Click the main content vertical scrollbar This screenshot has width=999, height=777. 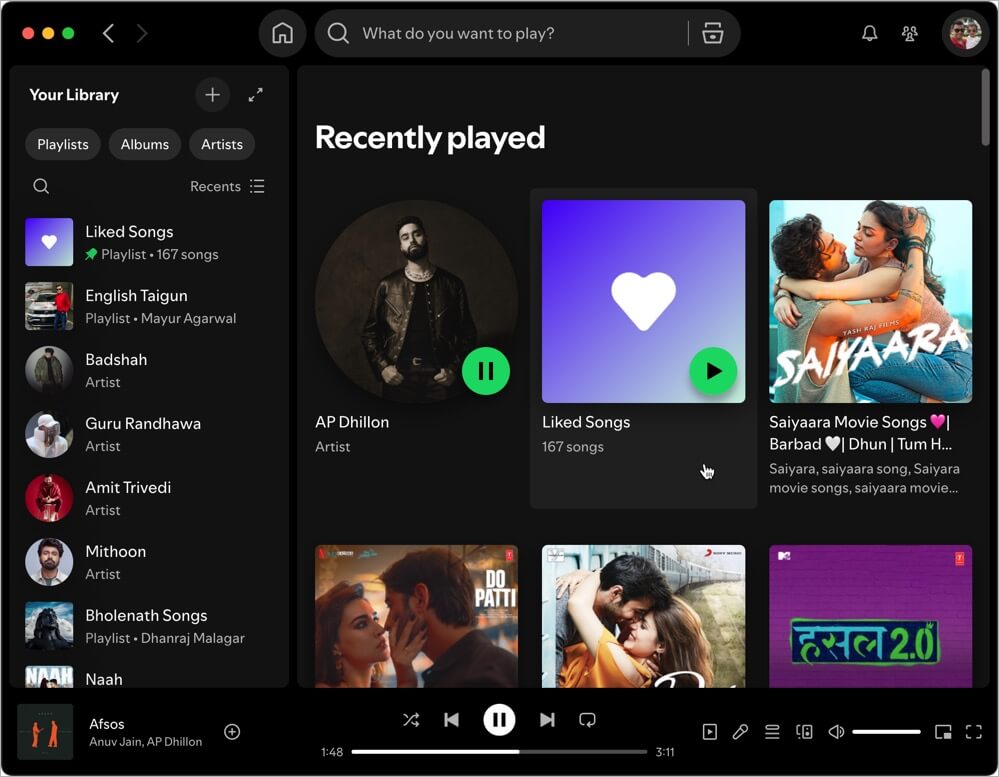[985, 107]
